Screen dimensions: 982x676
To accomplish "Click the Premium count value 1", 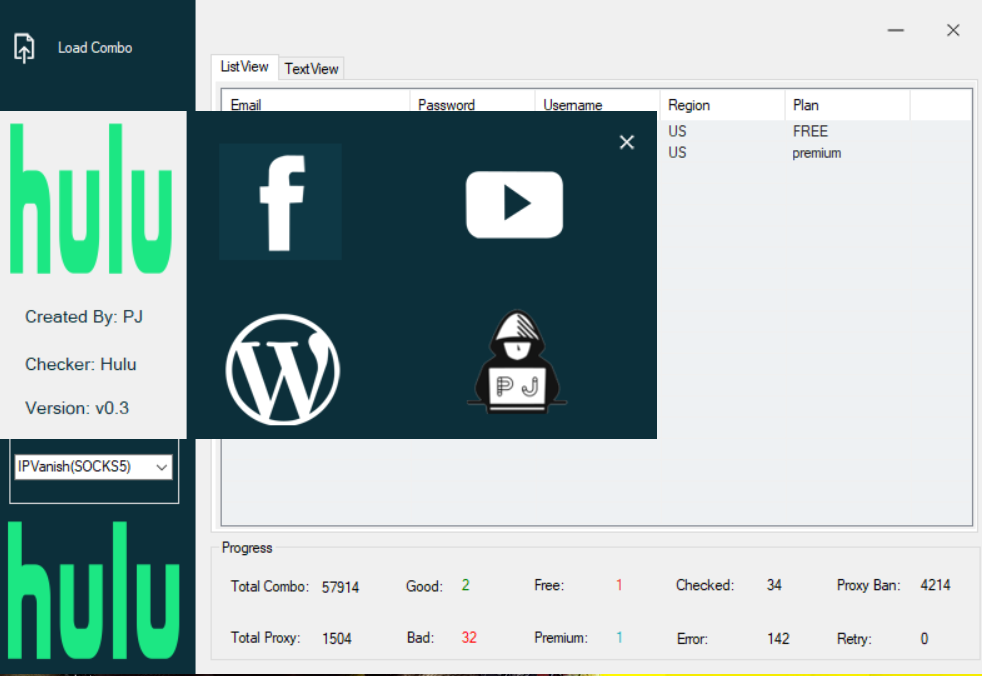I will (x=619, y=638).
